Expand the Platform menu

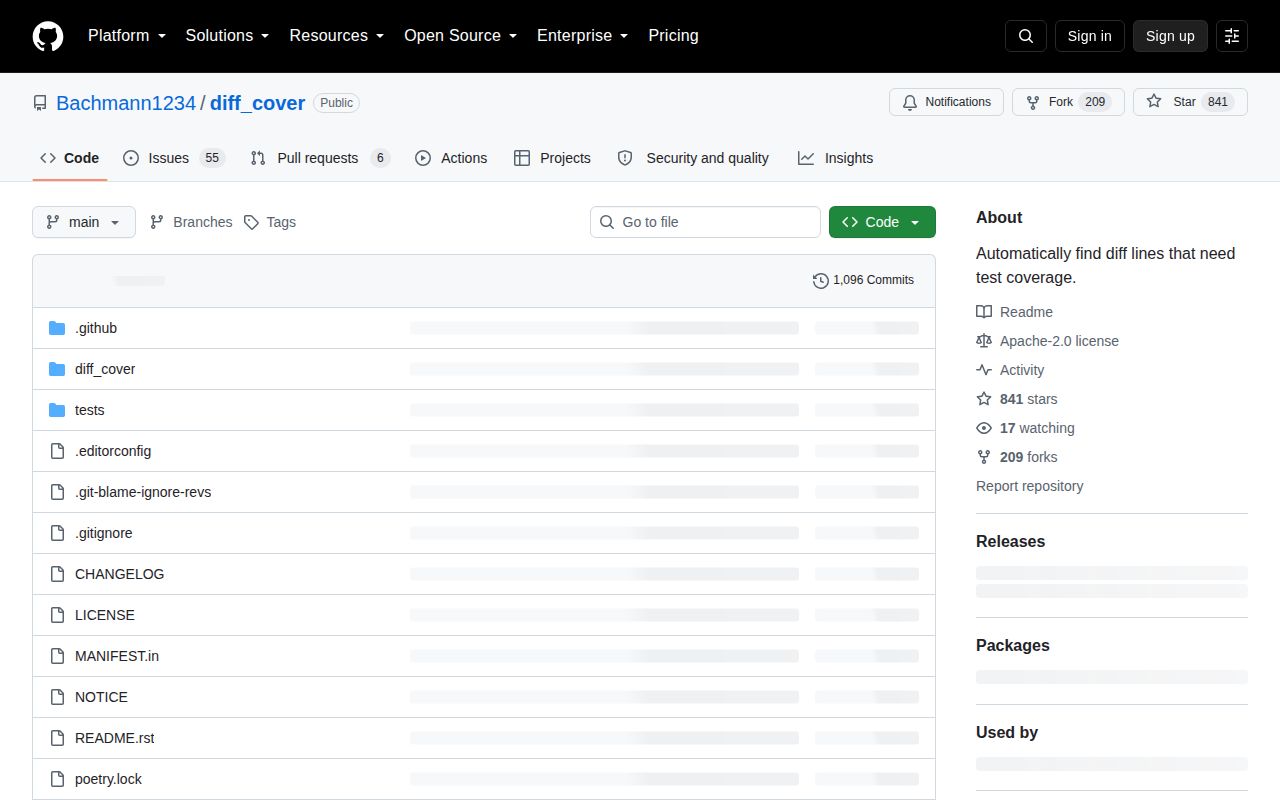pyautogui.click(x=126, y=36)
